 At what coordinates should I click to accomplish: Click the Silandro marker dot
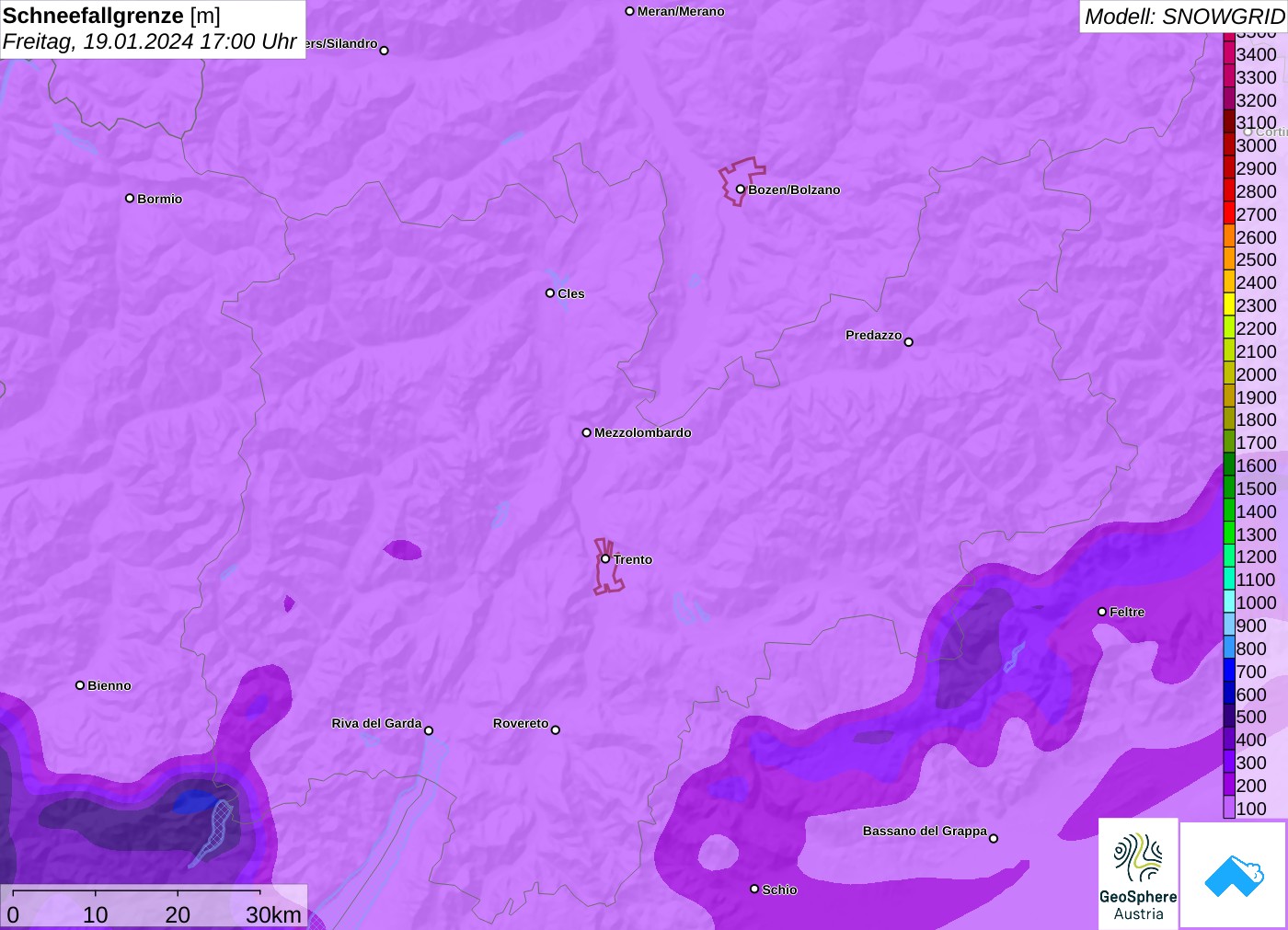[385, 51]
